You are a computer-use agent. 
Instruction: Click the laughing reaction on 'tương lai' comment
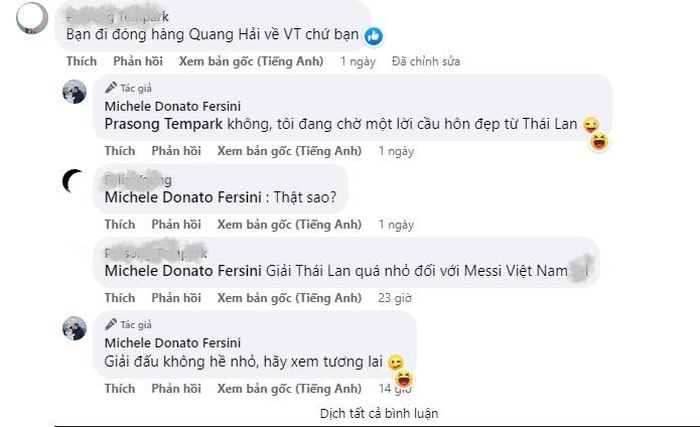[x=404, y=380]
